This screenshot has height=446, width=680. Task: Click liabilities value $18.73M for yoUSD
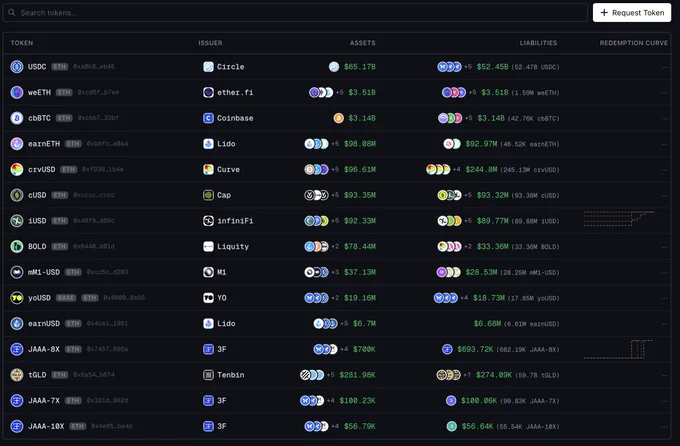click(489, 298)
